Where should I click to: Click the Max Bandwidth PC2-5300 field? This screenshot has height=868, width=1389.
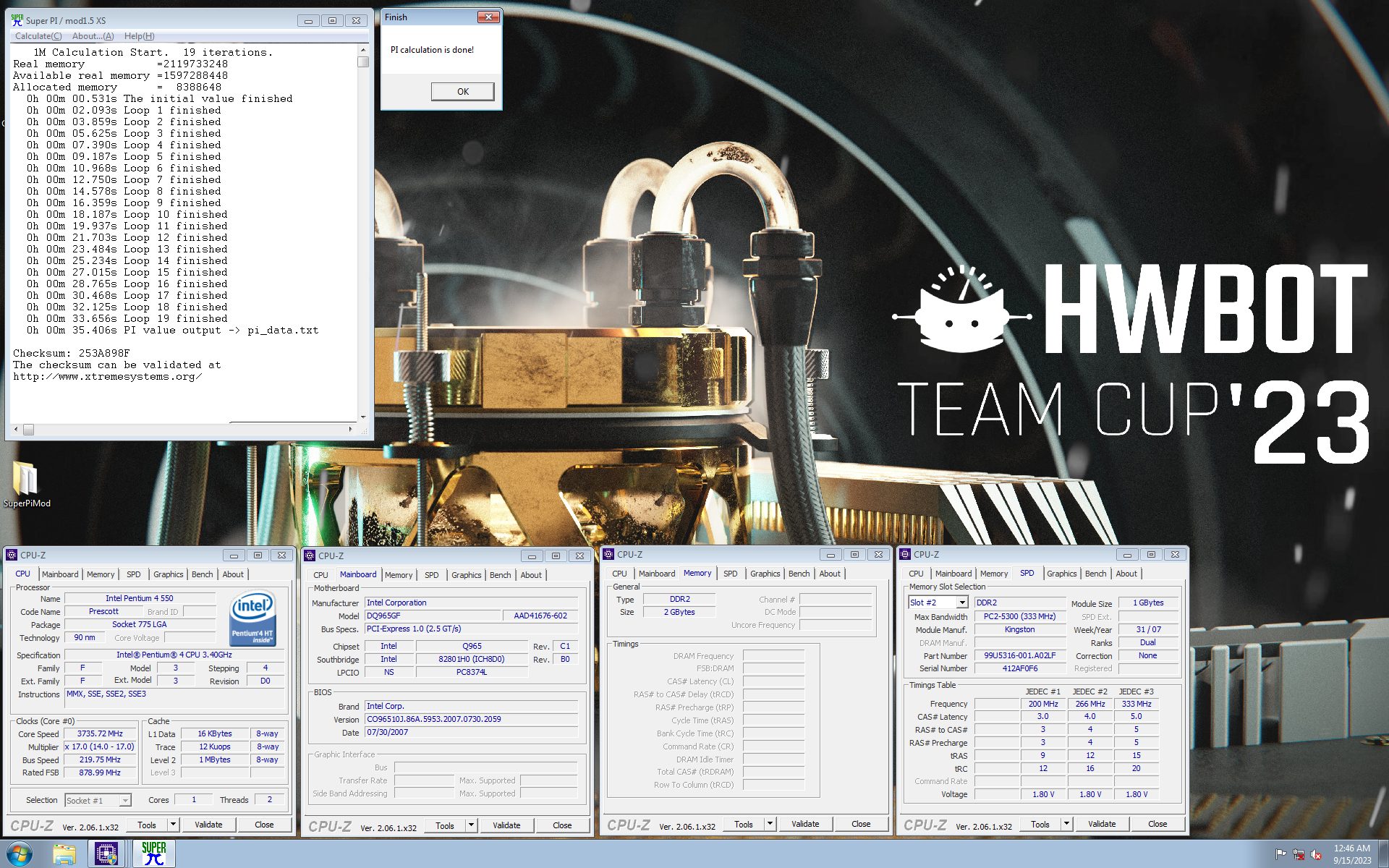[1019, 616]
